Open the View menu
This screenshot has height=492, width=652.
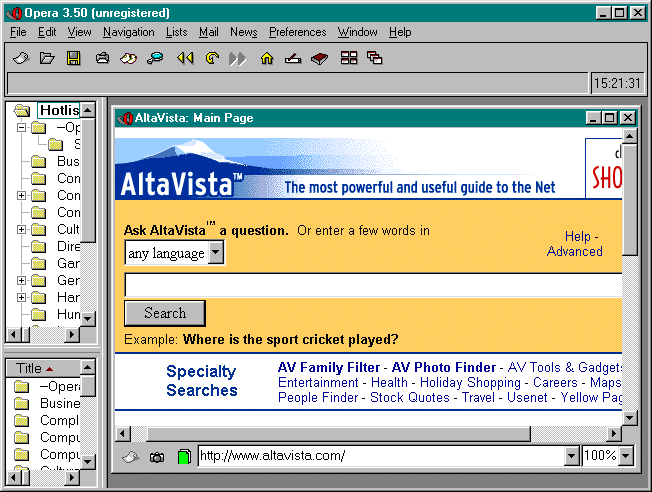[79, 32]
